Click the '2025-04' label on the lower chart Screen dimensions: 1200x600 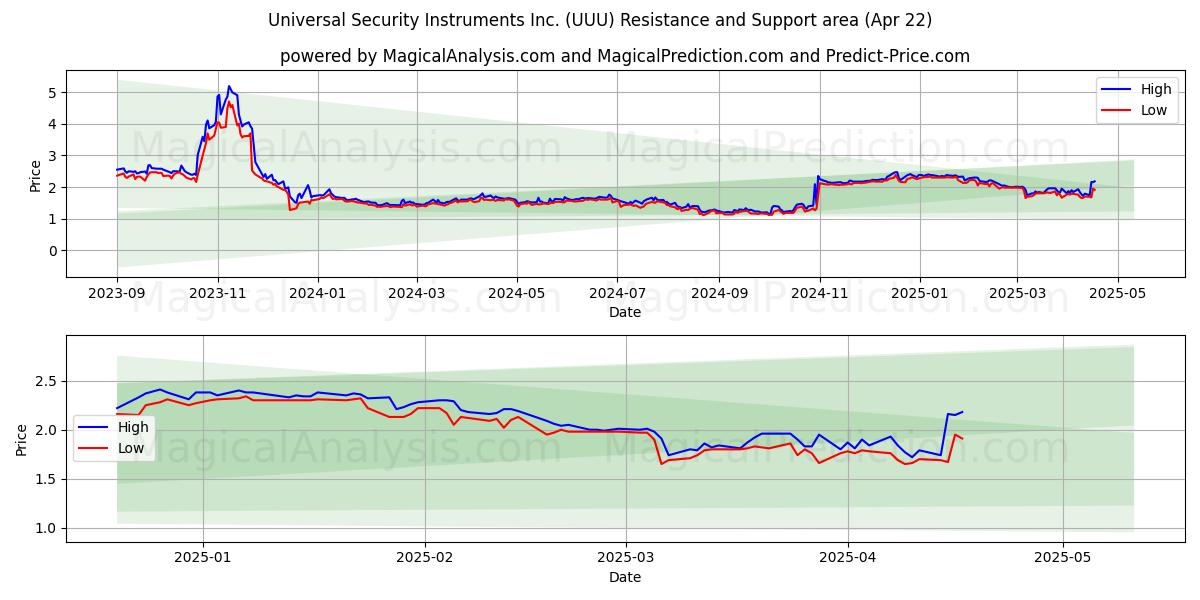[x=848, y=559]
